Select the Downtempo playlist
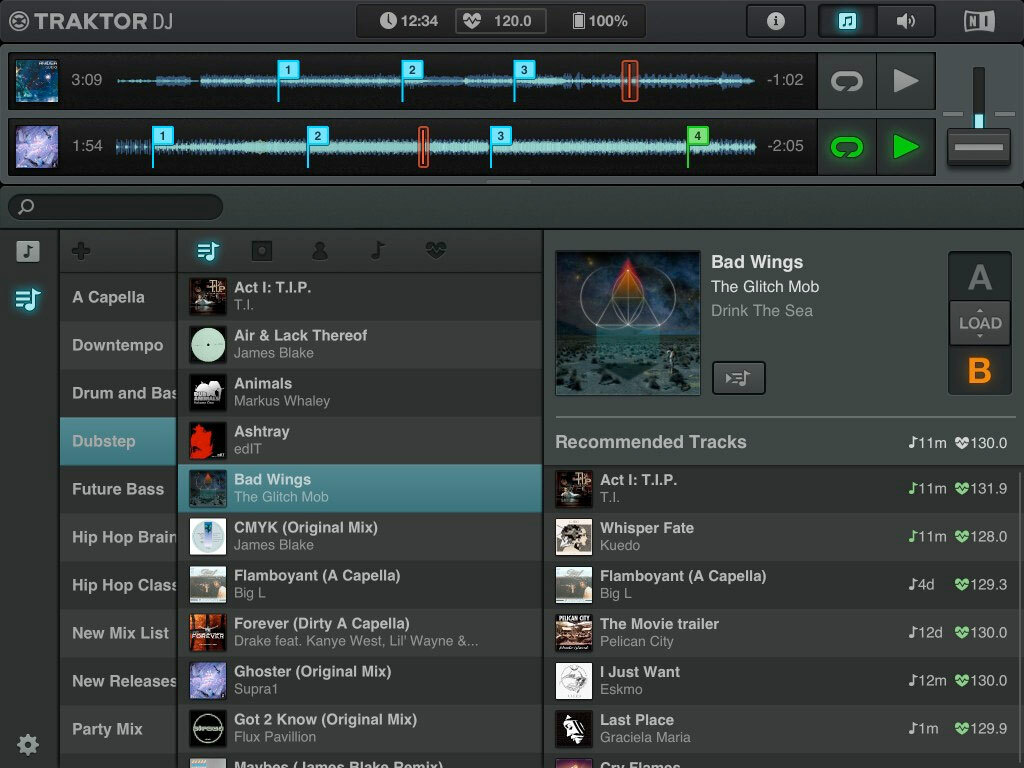This screenshot has height=768, width=1024. pyautogui.click(x=118, y=345)
